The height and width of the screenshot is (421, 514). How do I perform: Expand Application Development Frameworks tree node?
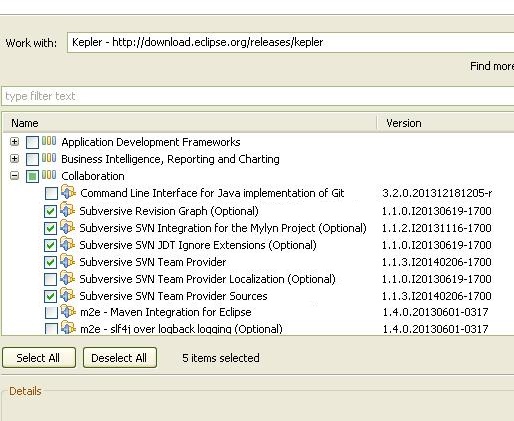(x=14, y=142)
